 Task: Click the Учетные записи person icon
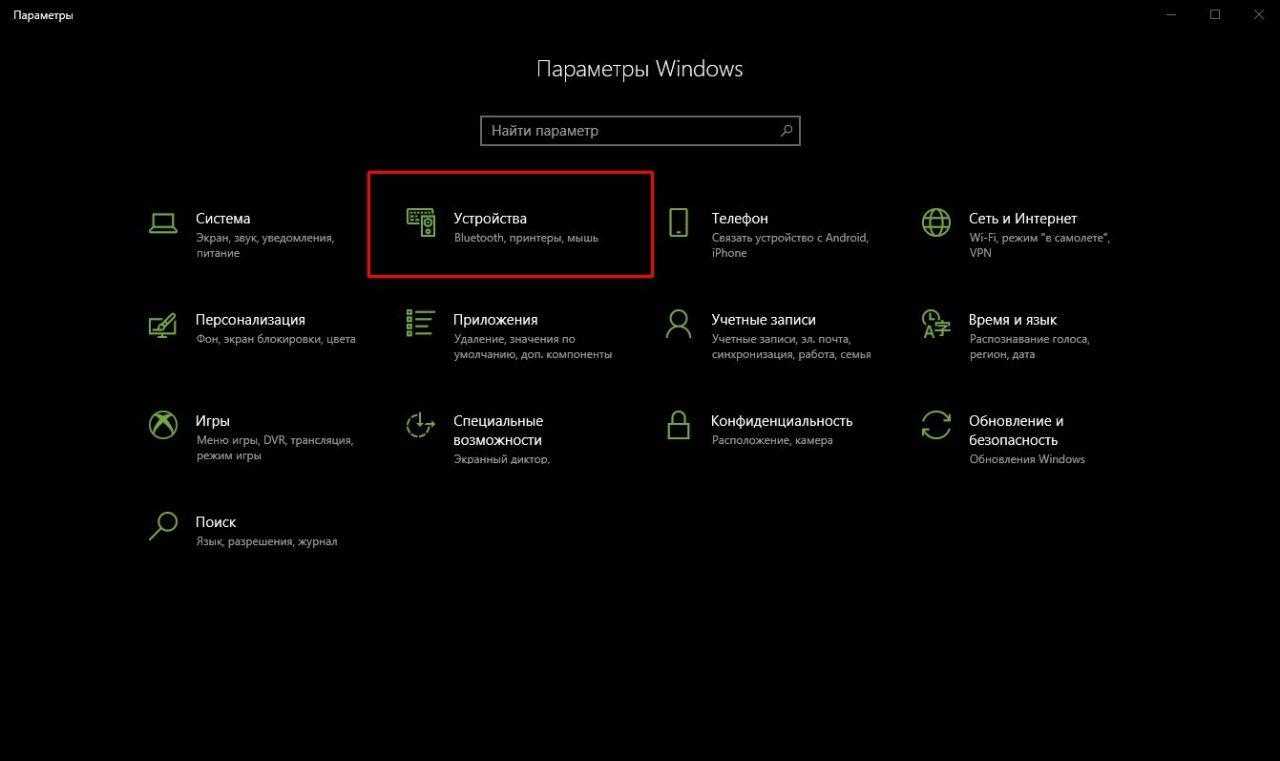pyautogui.click(x=678, y=324)
